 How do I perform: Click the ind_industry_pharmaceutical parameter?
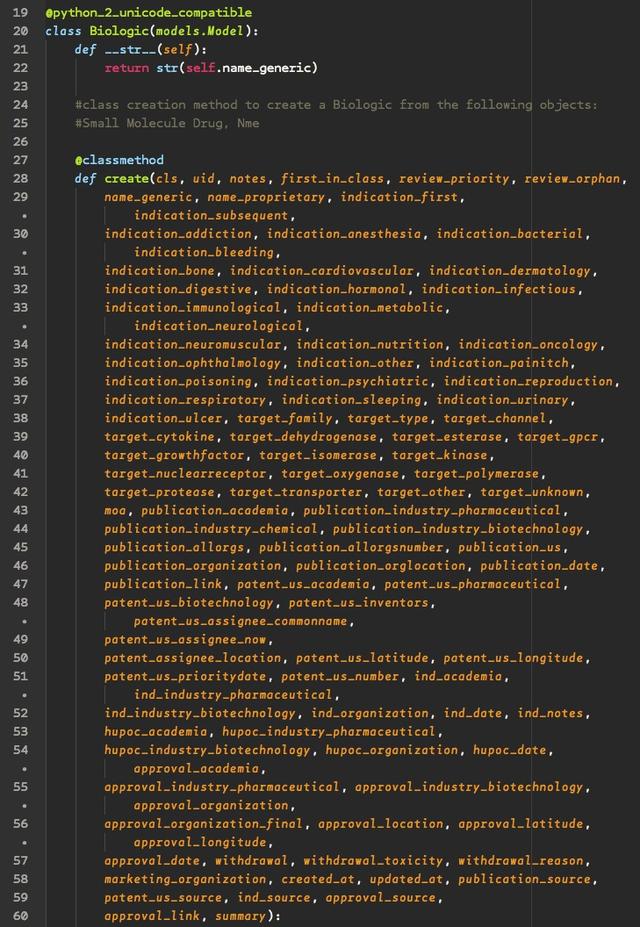(x=233, y=694)
